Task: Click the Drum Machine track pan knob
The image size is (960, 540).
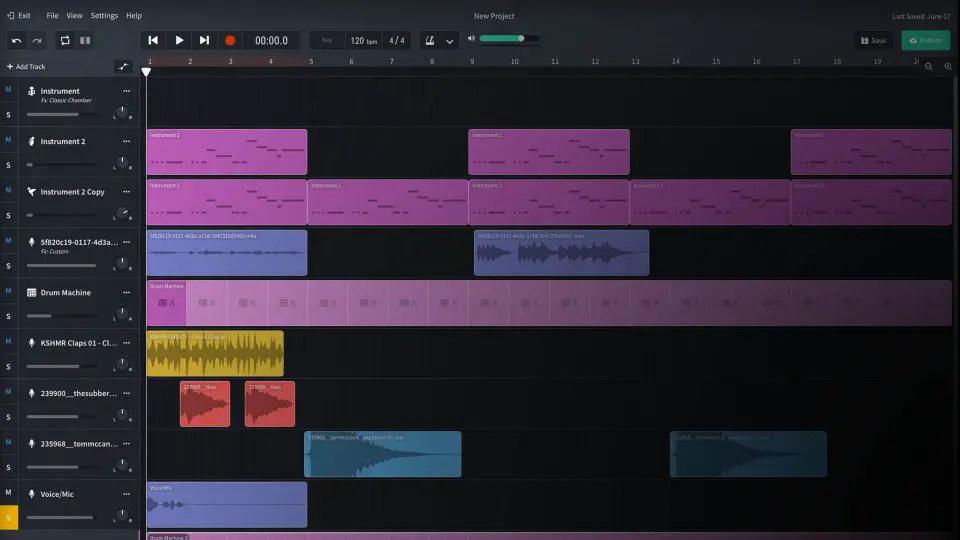Action: [x=122, y=314]
